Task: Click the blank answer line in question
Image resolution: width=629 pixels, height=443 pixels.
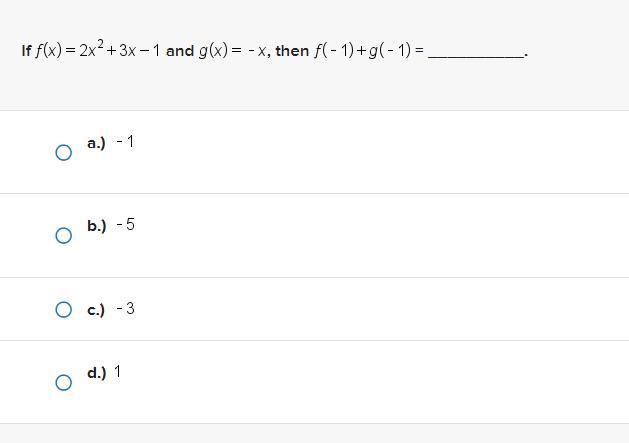Action: tap(476, 52)
